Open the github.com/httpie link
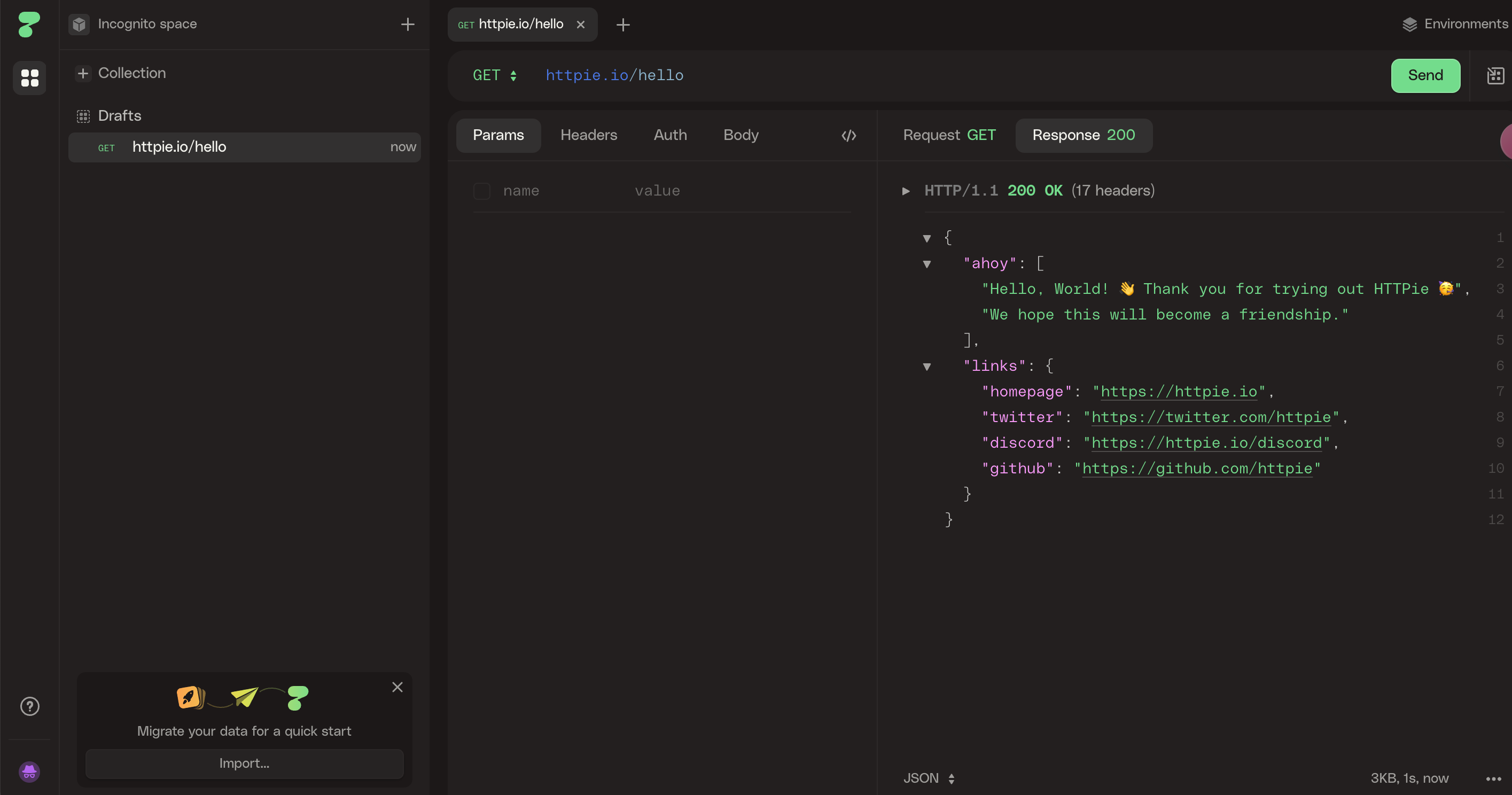 point(1197,469)
